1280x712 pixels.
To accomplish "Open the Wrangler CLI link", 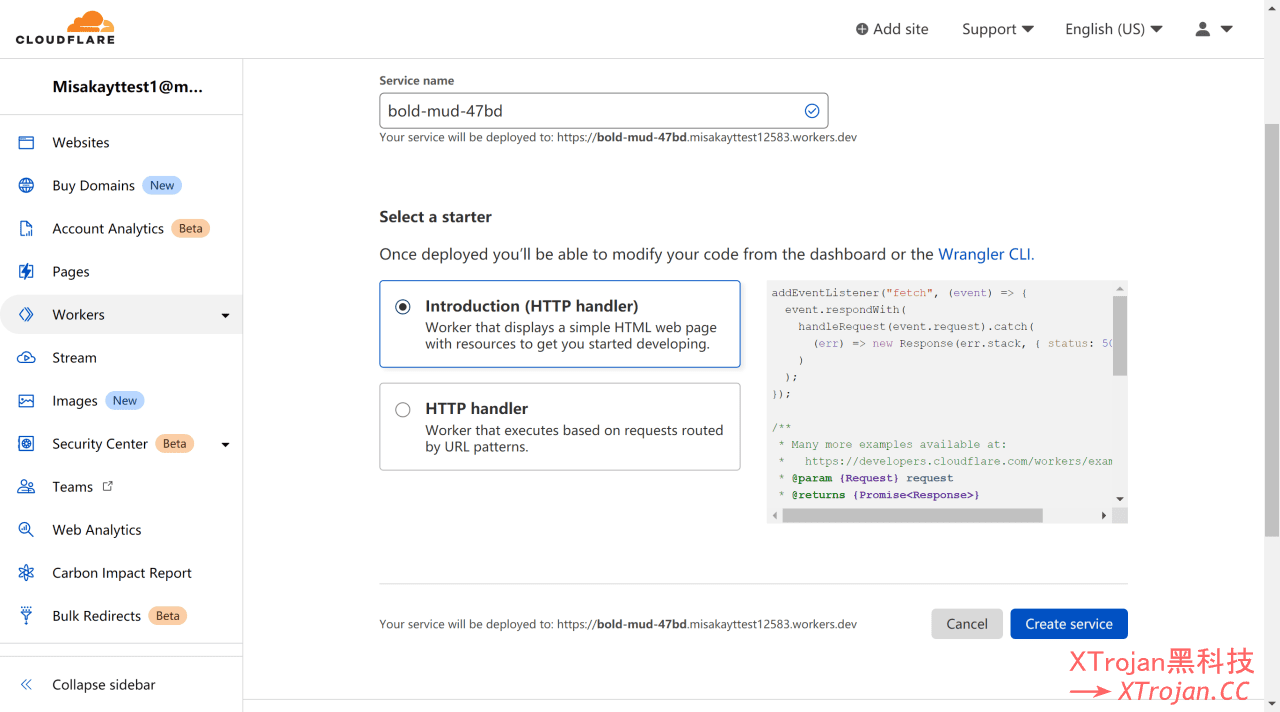I will (x=986, y=254).
